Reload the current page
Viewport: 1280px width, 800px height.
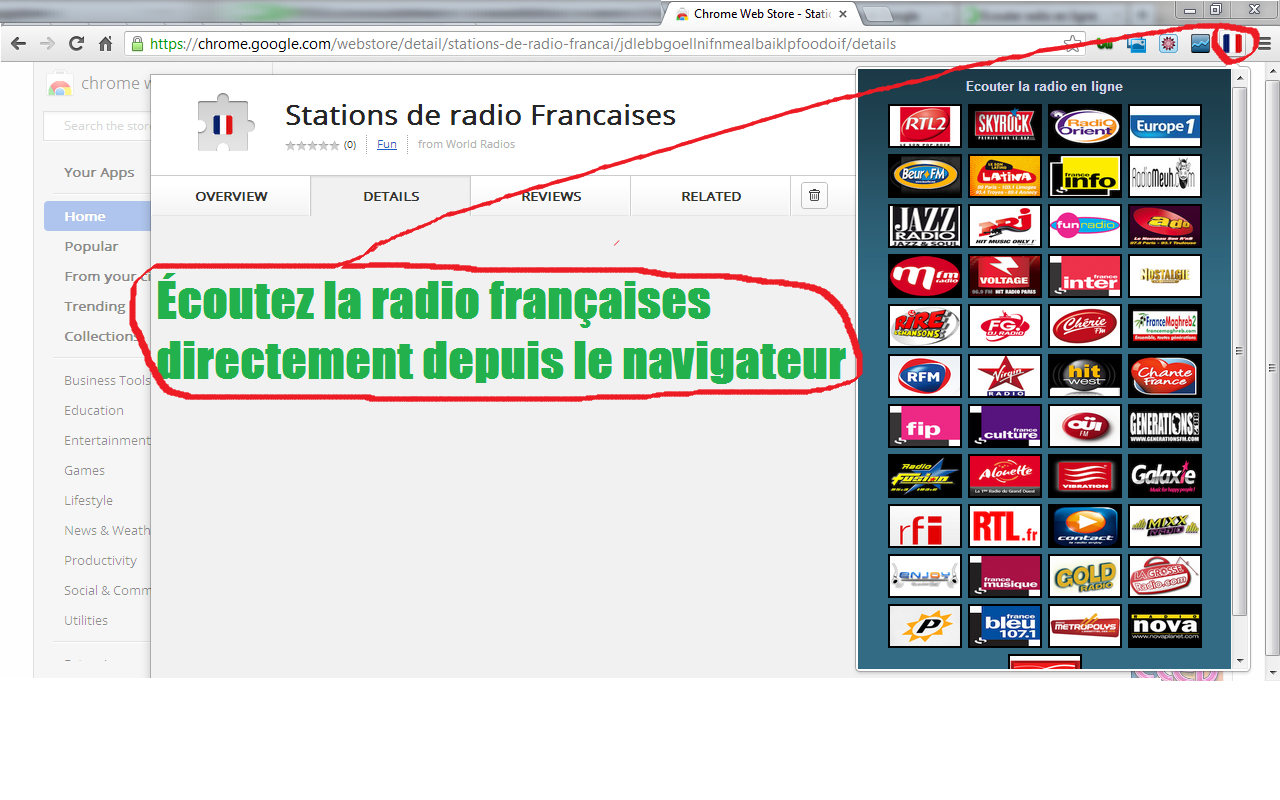click(76, 44)
